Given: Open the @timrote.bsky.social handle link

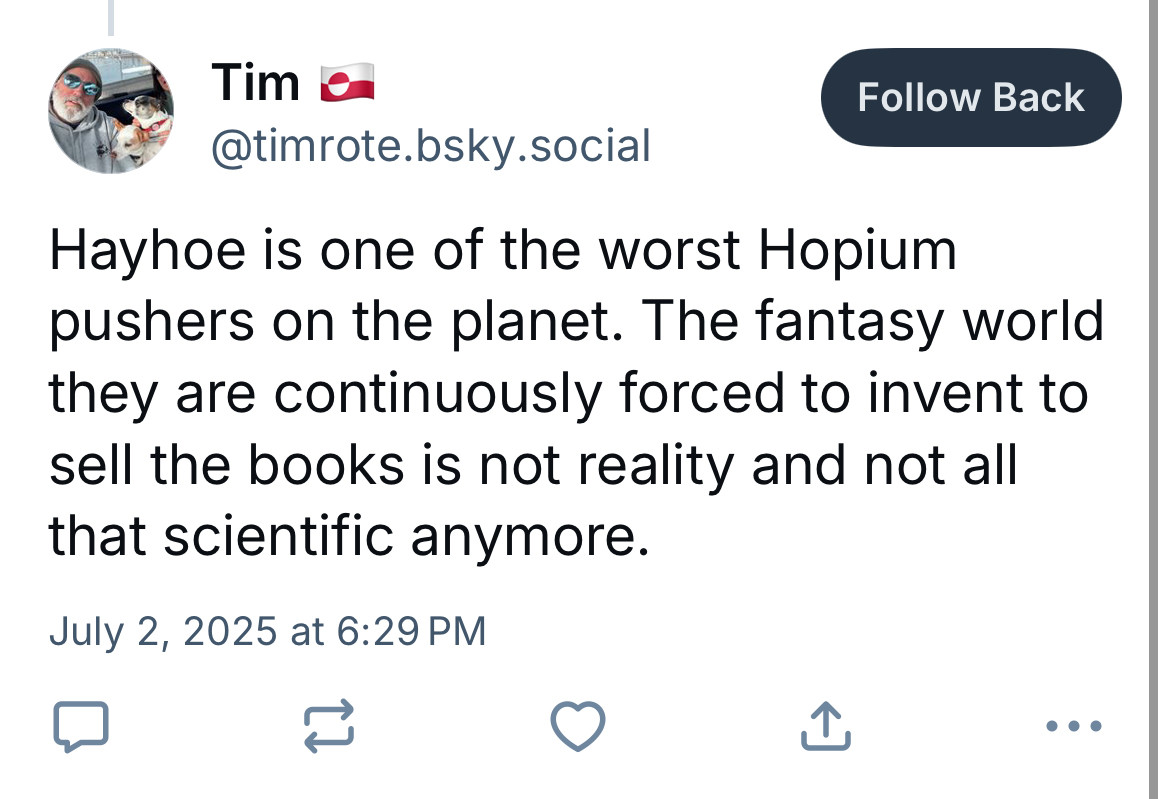Looking at the screenshot, I should [x=431, y=145].
